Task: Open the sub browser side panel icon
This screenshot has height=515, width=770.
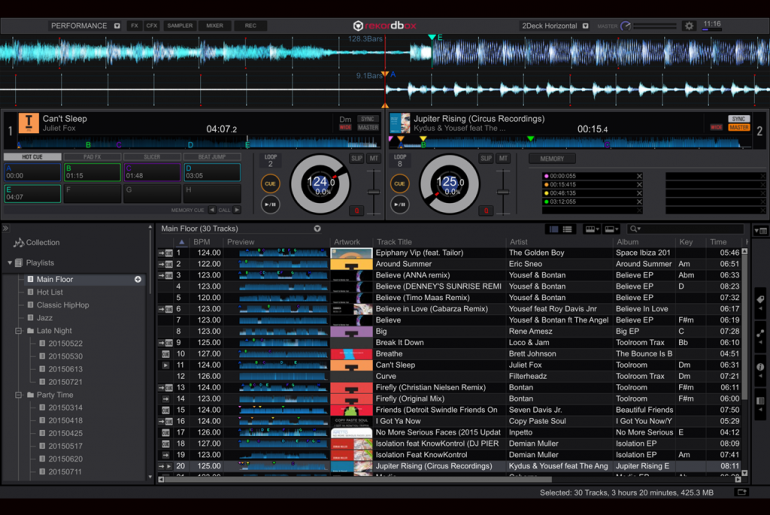Action: (x=760, y=401)
